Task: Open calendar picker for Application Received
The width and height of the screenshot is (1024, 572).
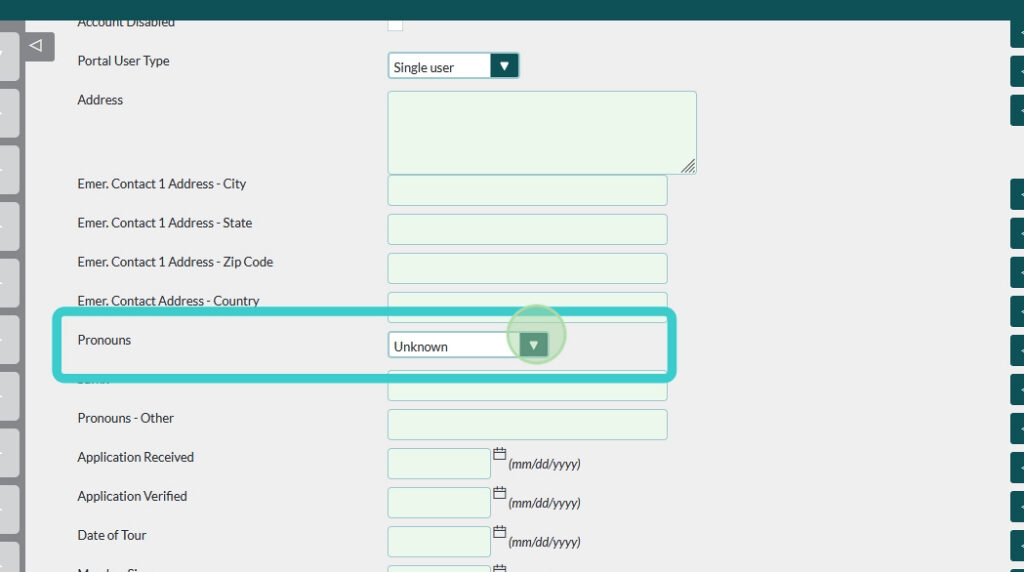Action: pos(500,454)
